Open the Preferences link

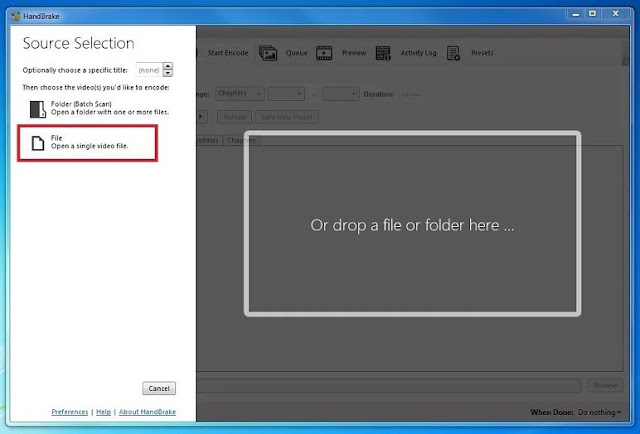pyautogui.click(x=70, y=412)
